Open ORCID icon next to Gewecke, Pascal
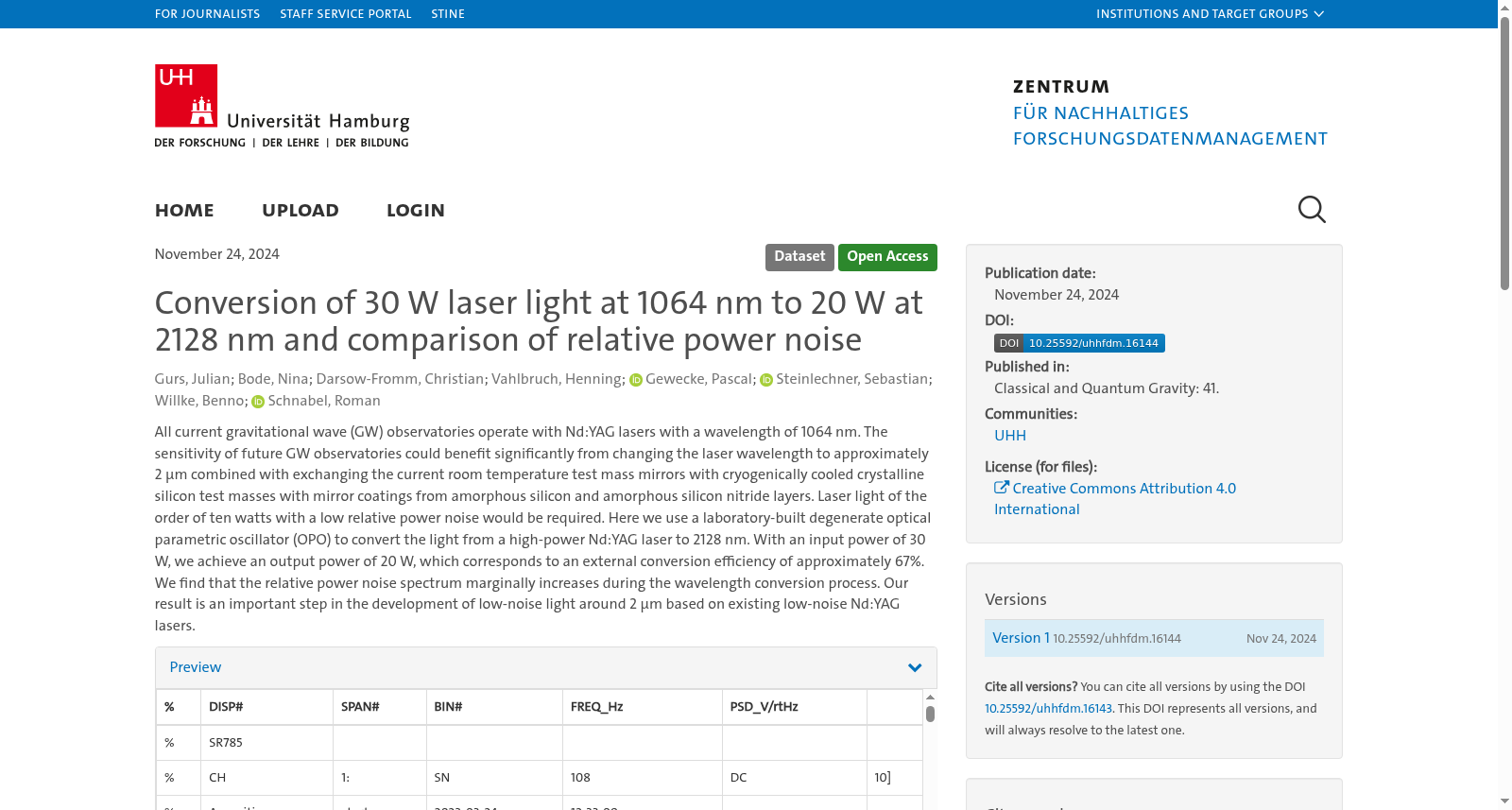 point(636,380)
